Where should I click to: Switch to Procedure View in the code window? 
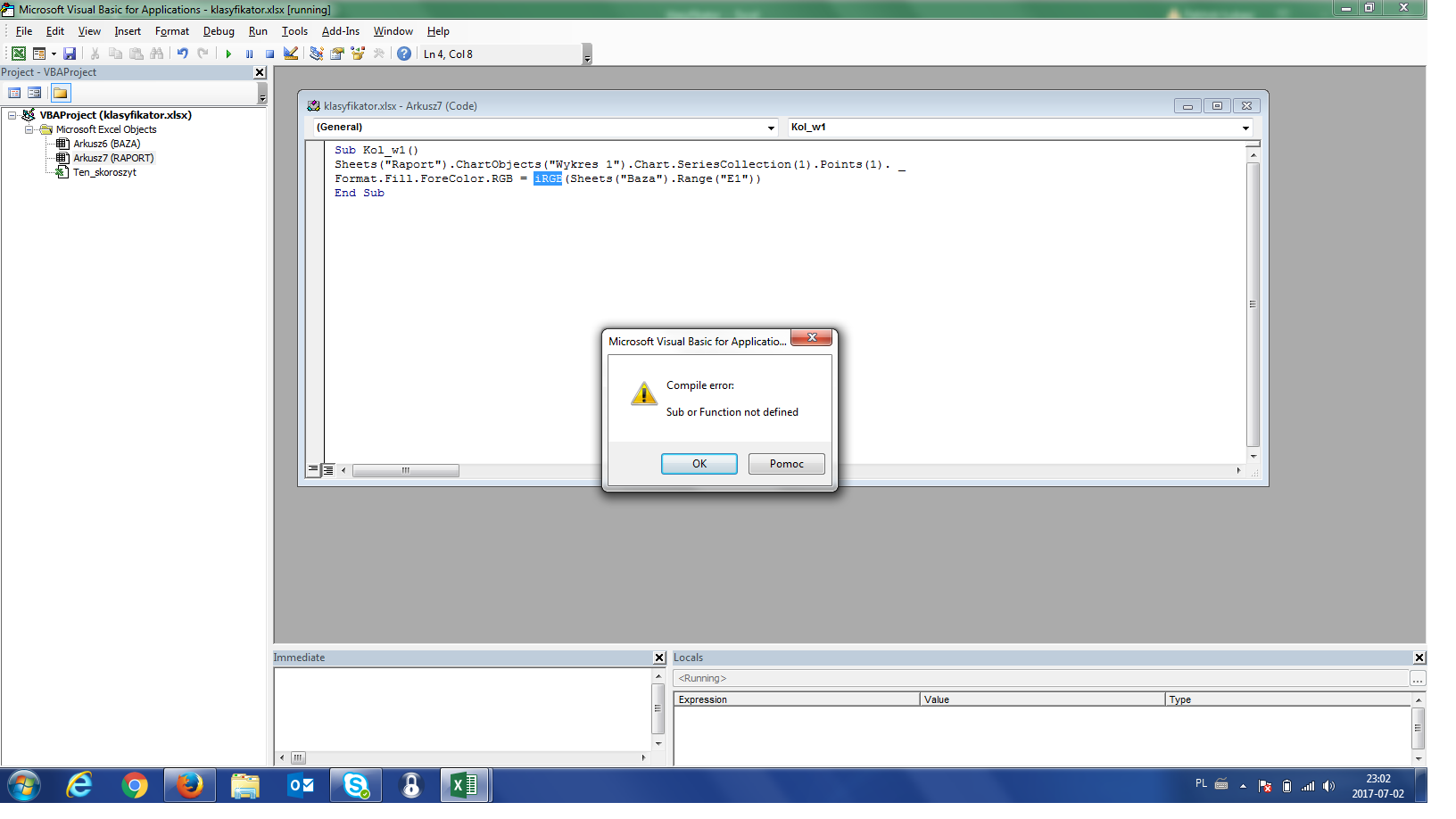313,469
